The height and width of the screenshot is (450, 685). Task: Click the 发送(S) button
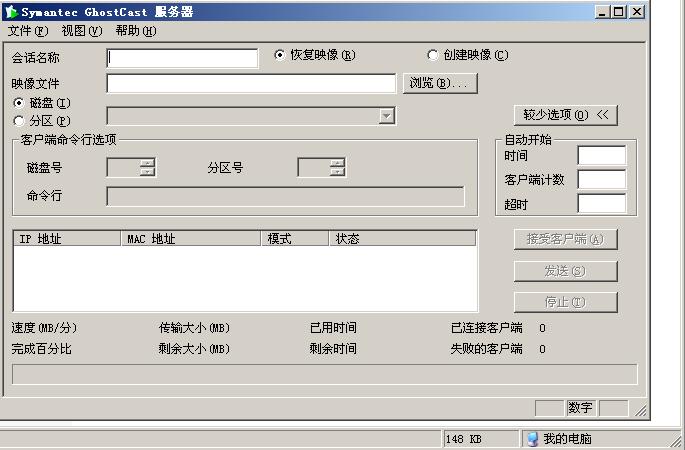pyautogui.click(x=566, y=271)
